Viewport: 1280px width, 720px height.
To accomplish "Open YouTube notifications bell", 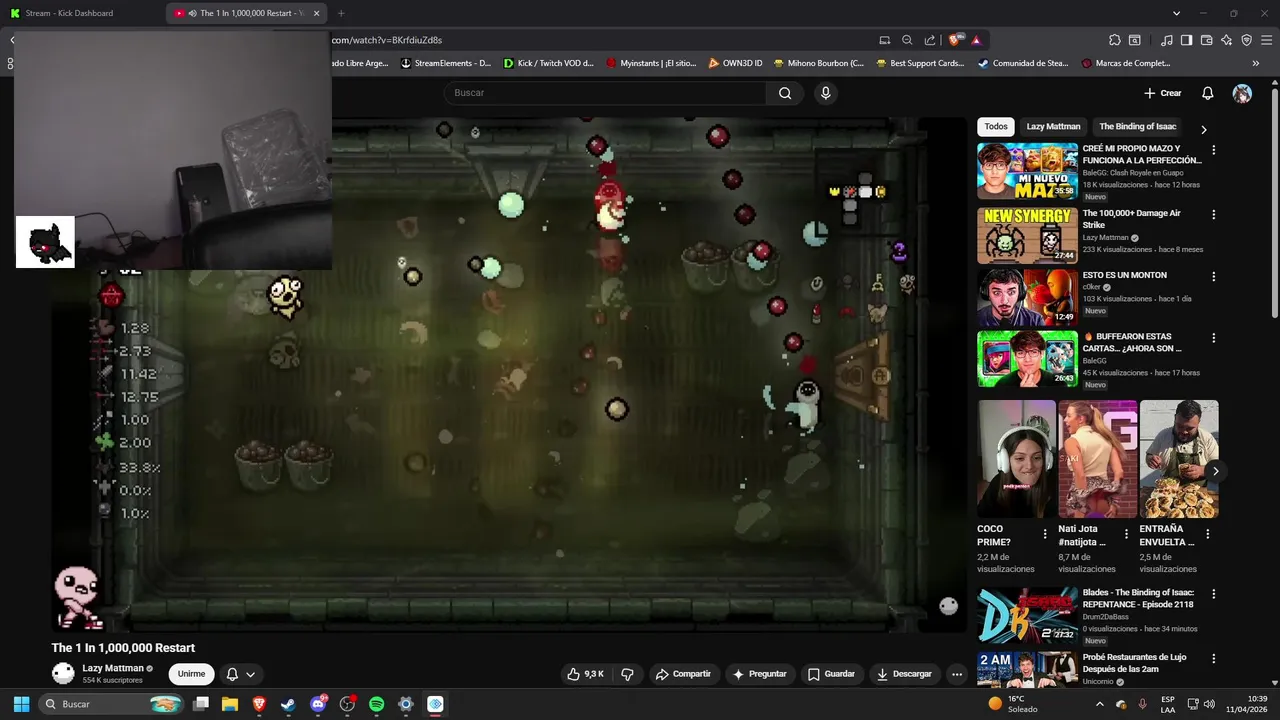I will 1207,93.
